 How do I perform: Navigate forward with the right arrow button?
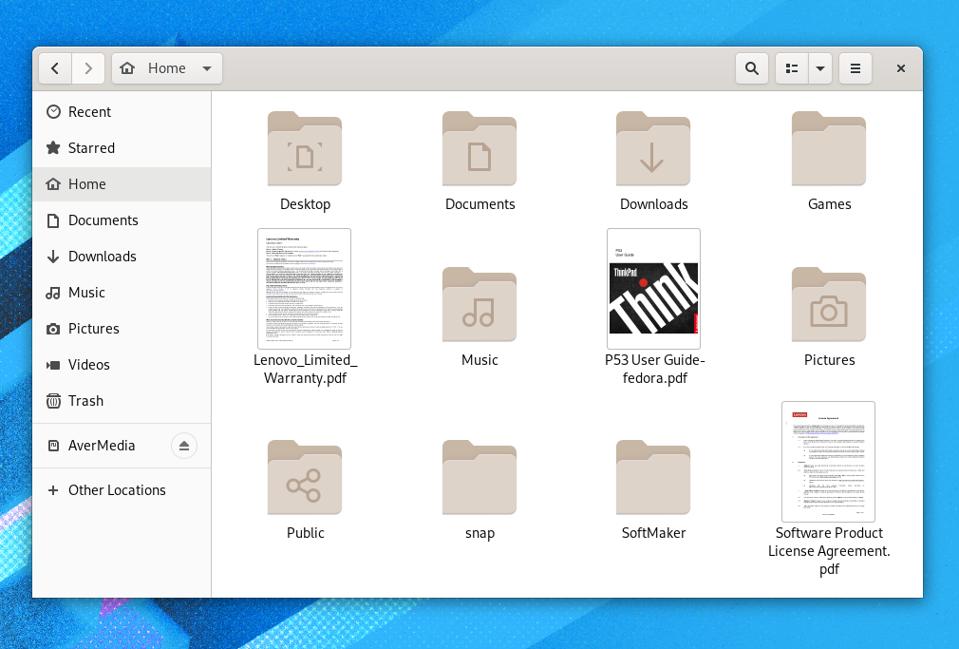88,68
